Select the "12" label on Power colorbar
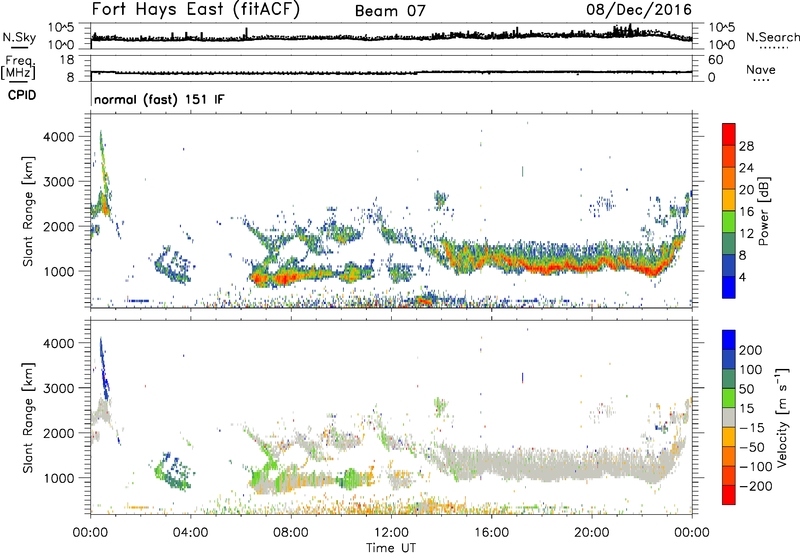The width and height of the screenshot is (800, 554). click(746, 234)
